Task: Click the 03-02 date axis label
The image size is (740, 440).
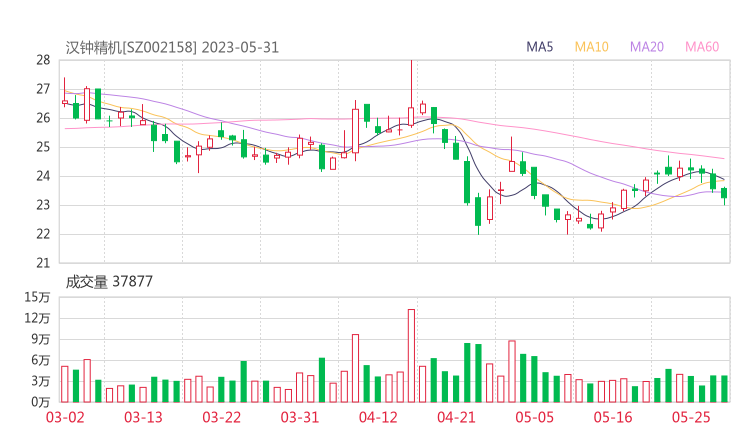Action: (65, 417)
